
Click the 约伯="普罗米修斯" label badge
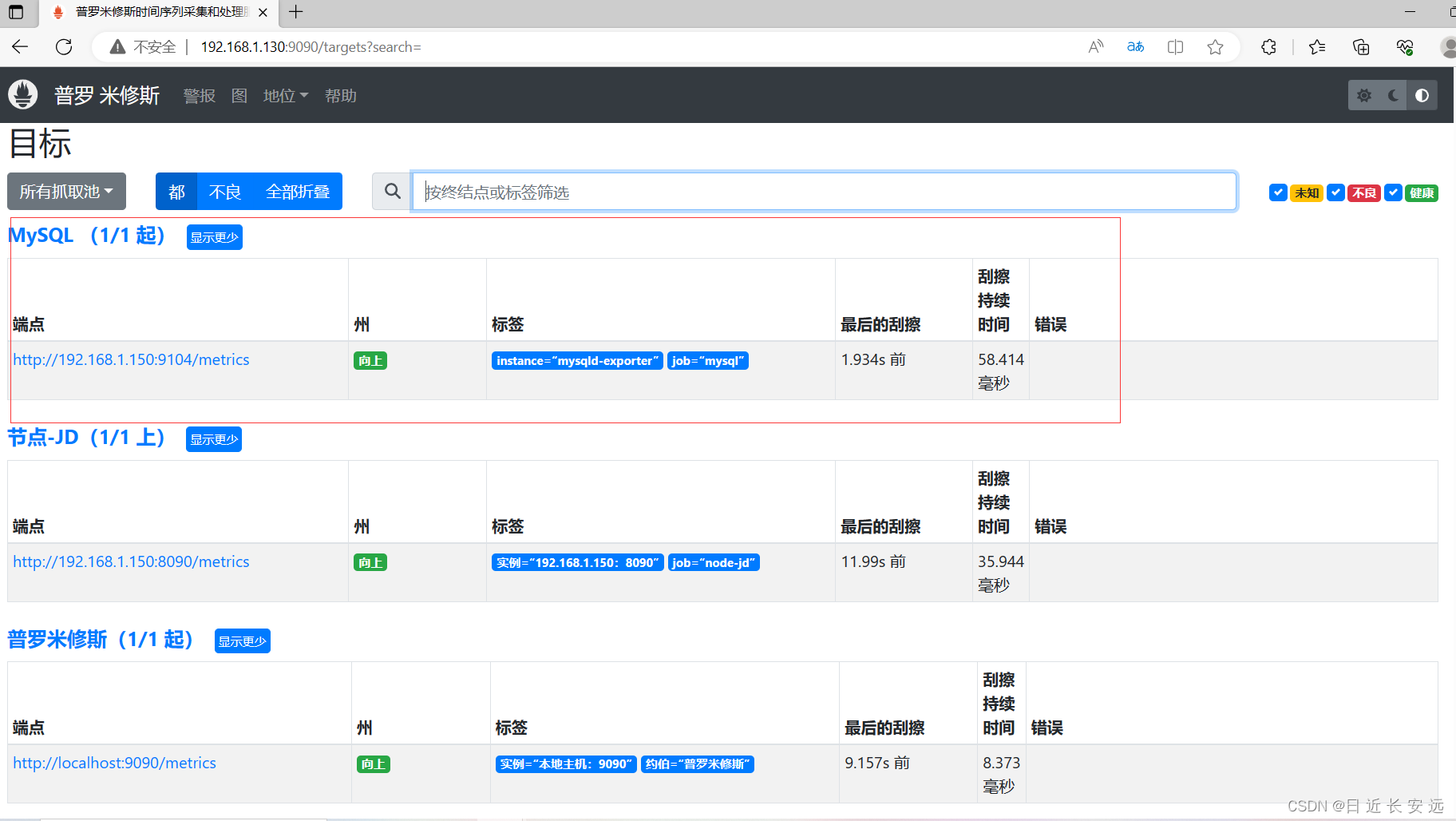point(698,764)
